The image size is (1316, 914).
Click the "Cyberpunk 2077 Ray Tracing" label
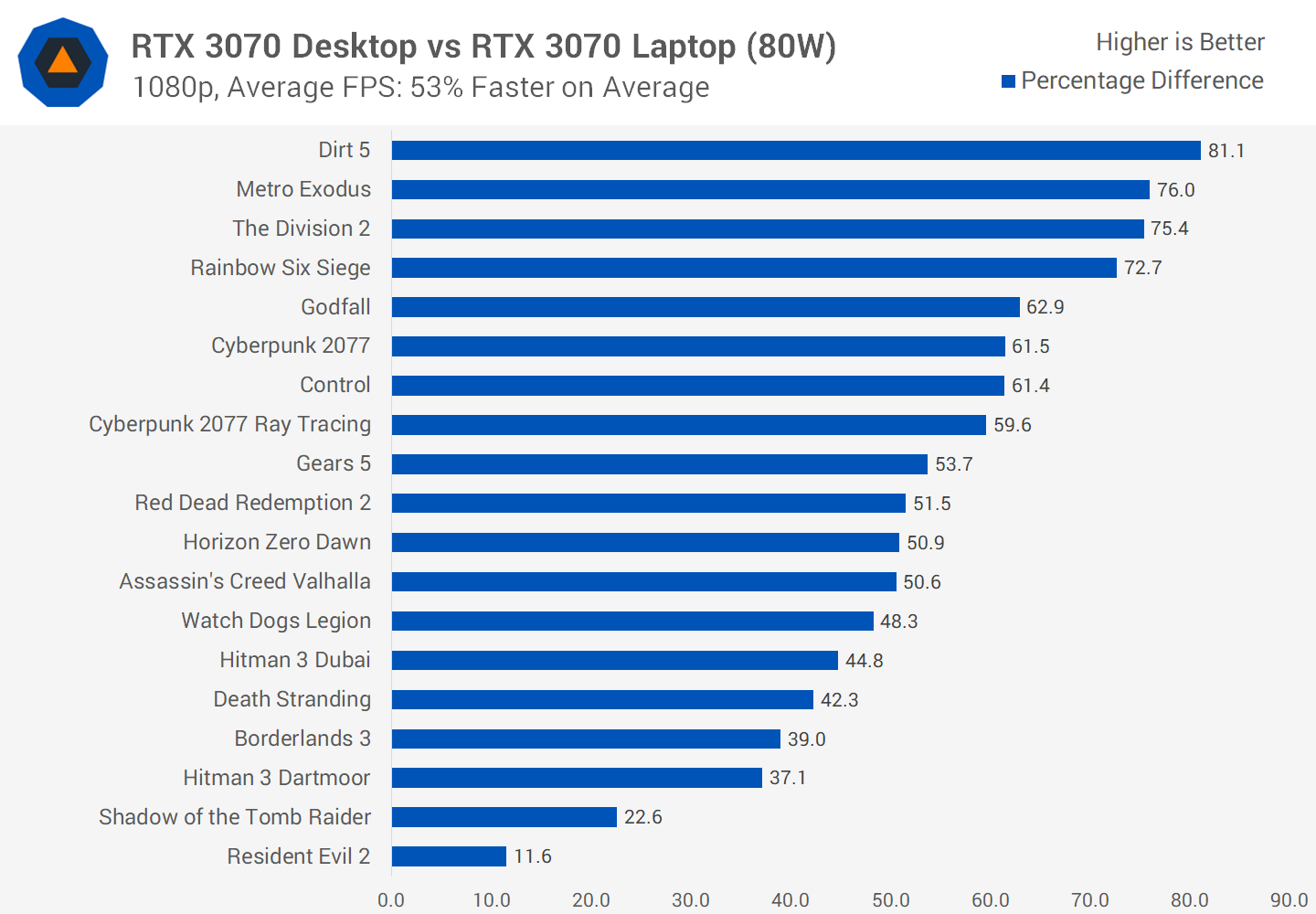(229, 425)
